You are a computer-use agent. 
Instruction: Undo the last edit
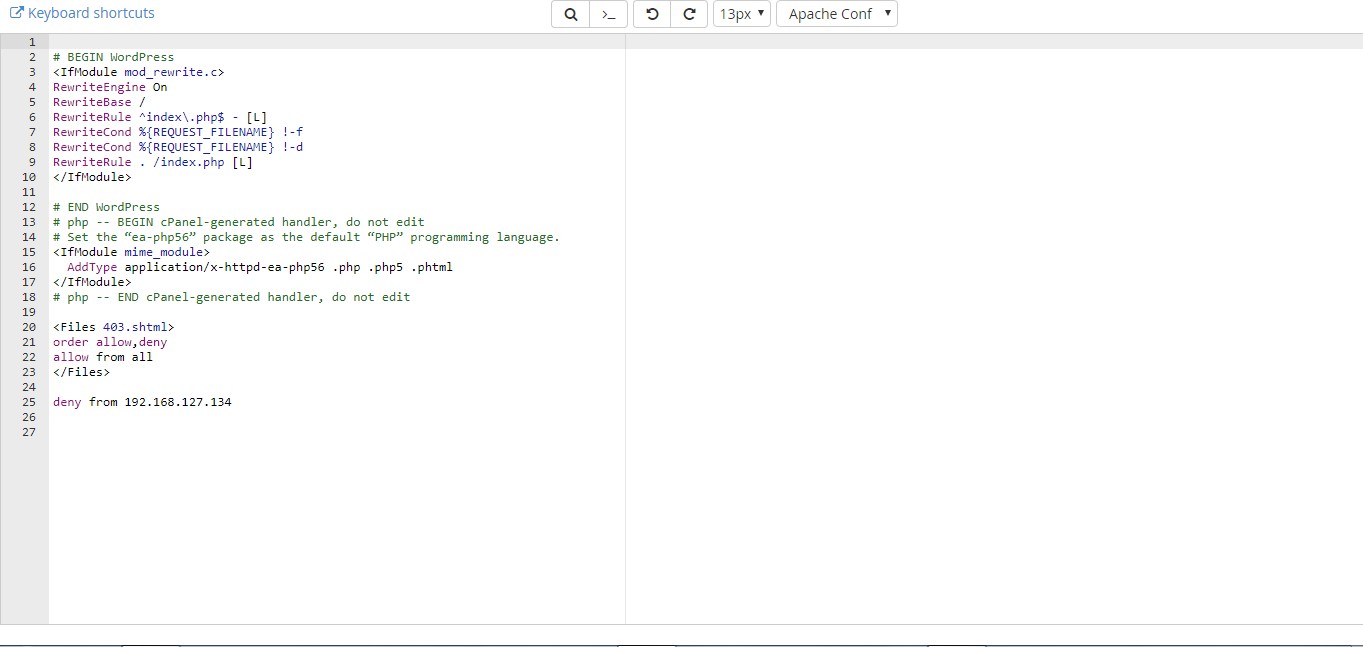[x=652, y=14]
